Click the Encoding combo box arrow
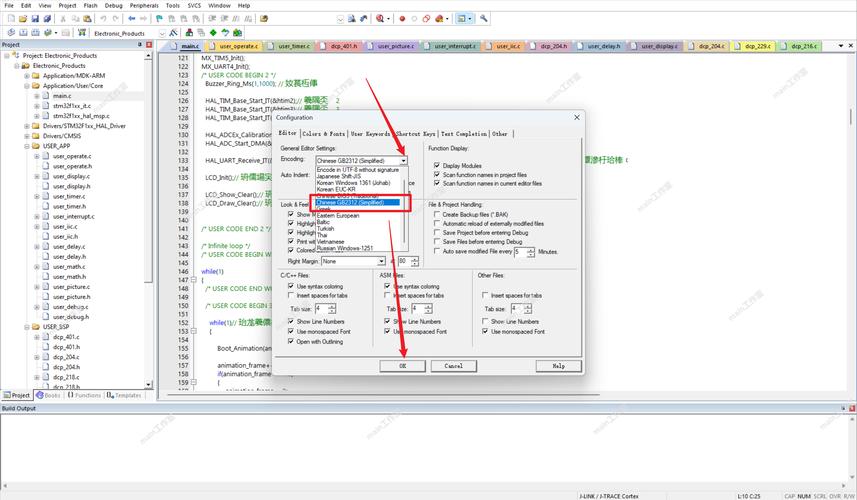 pyautogui.click(x=403, y=161)
